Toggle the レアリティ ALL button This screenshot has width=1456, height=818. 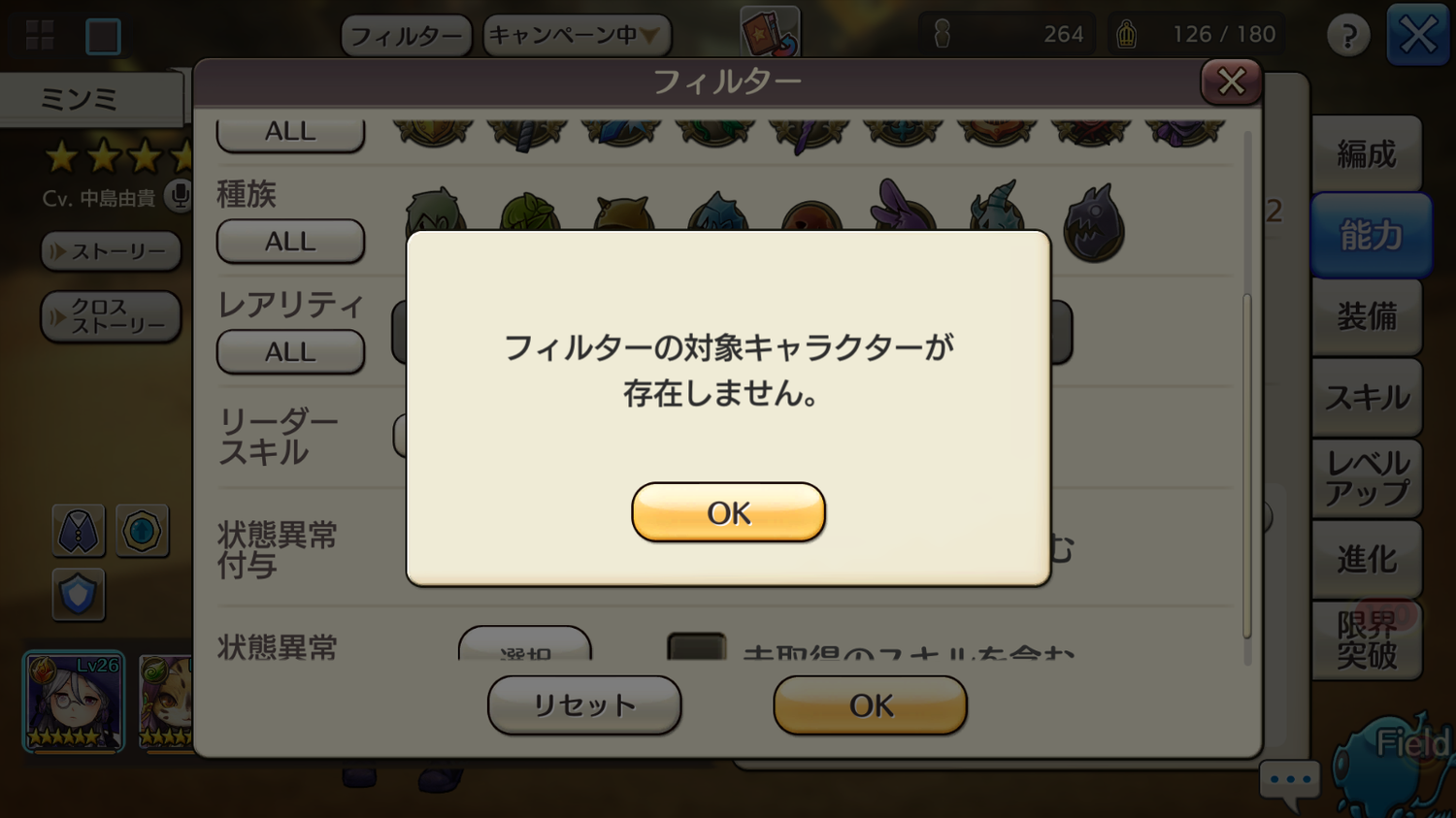tap(290, 351)
